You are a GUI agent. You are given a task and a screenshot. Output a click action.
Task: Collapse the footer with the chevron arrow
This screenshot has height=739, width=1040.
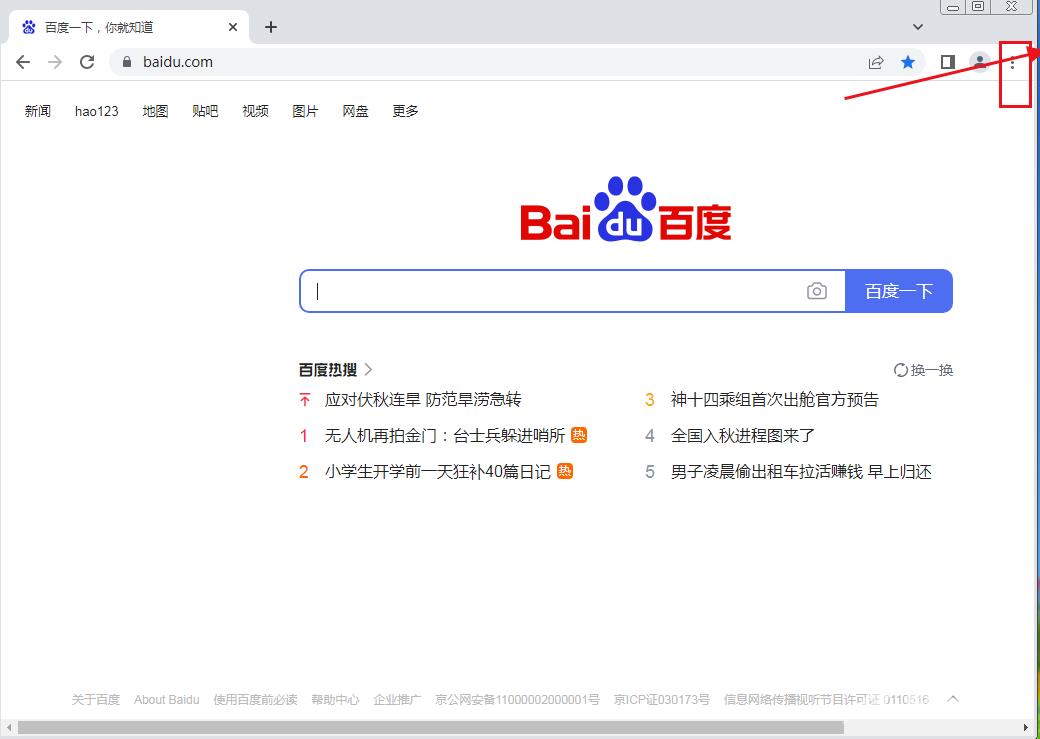pos(952,699)
